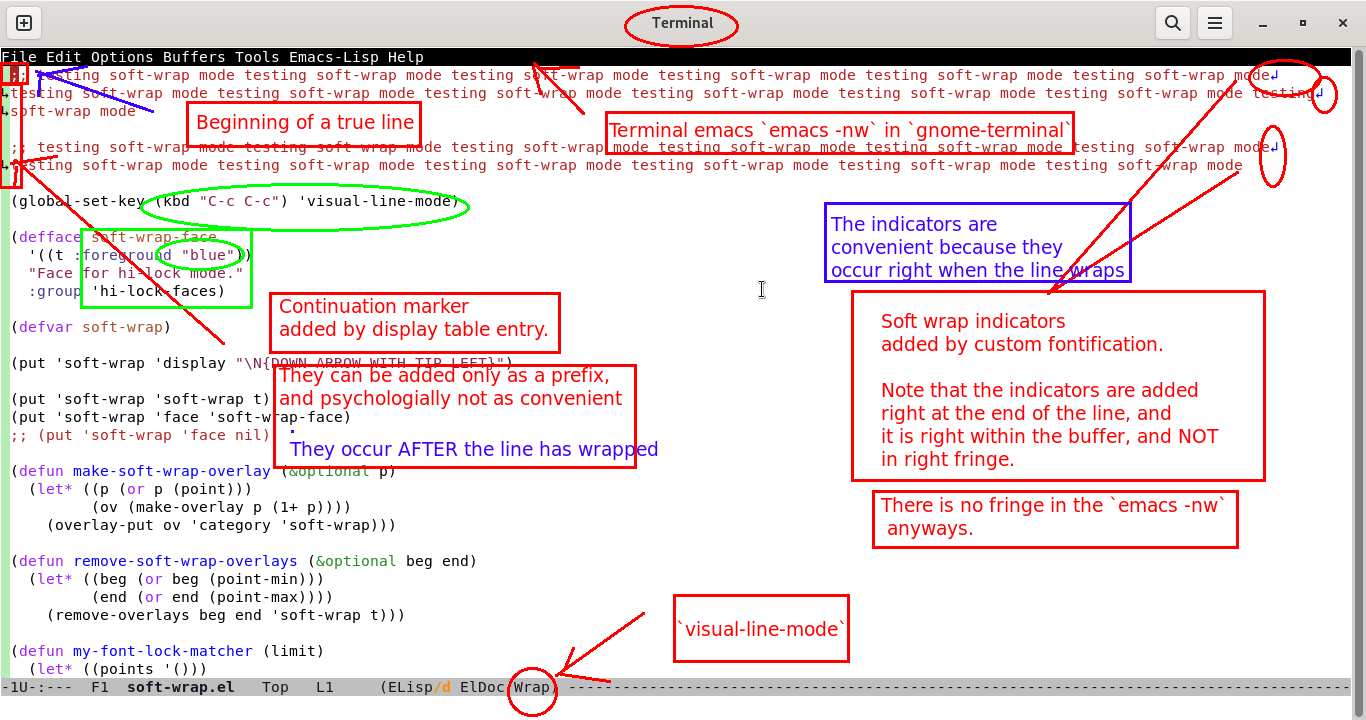Open the terminal hamburger menu
This screenshot has height=720, width=1366.
pyautogui.click(x=1214, y=23)
